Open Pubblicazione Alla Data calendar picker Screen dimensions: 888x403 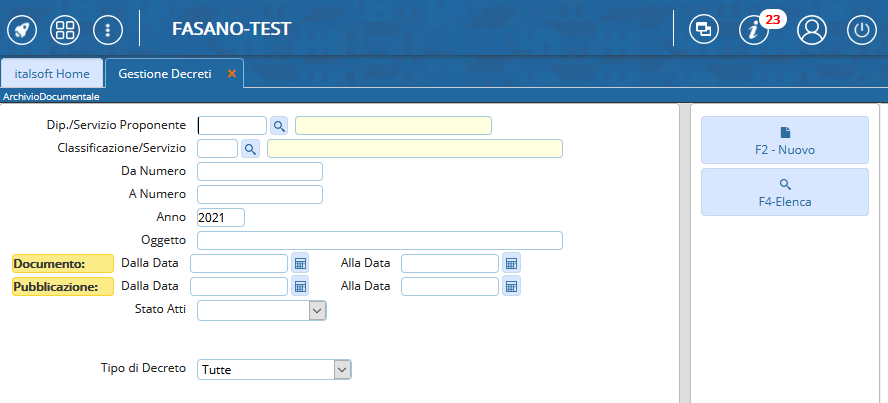click(511, 286)
